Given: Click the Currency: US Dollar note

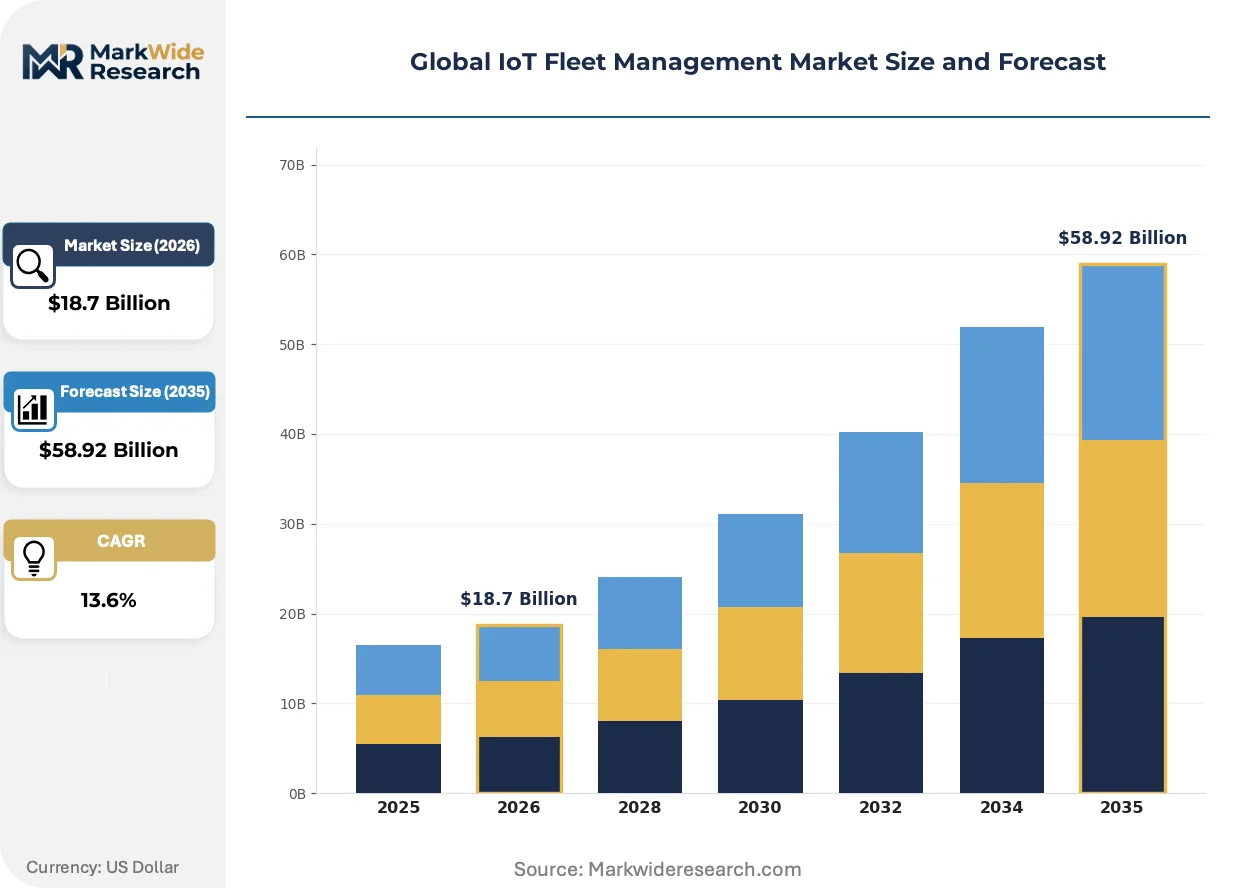Looking at the screenshot, I should pos(103,867).
